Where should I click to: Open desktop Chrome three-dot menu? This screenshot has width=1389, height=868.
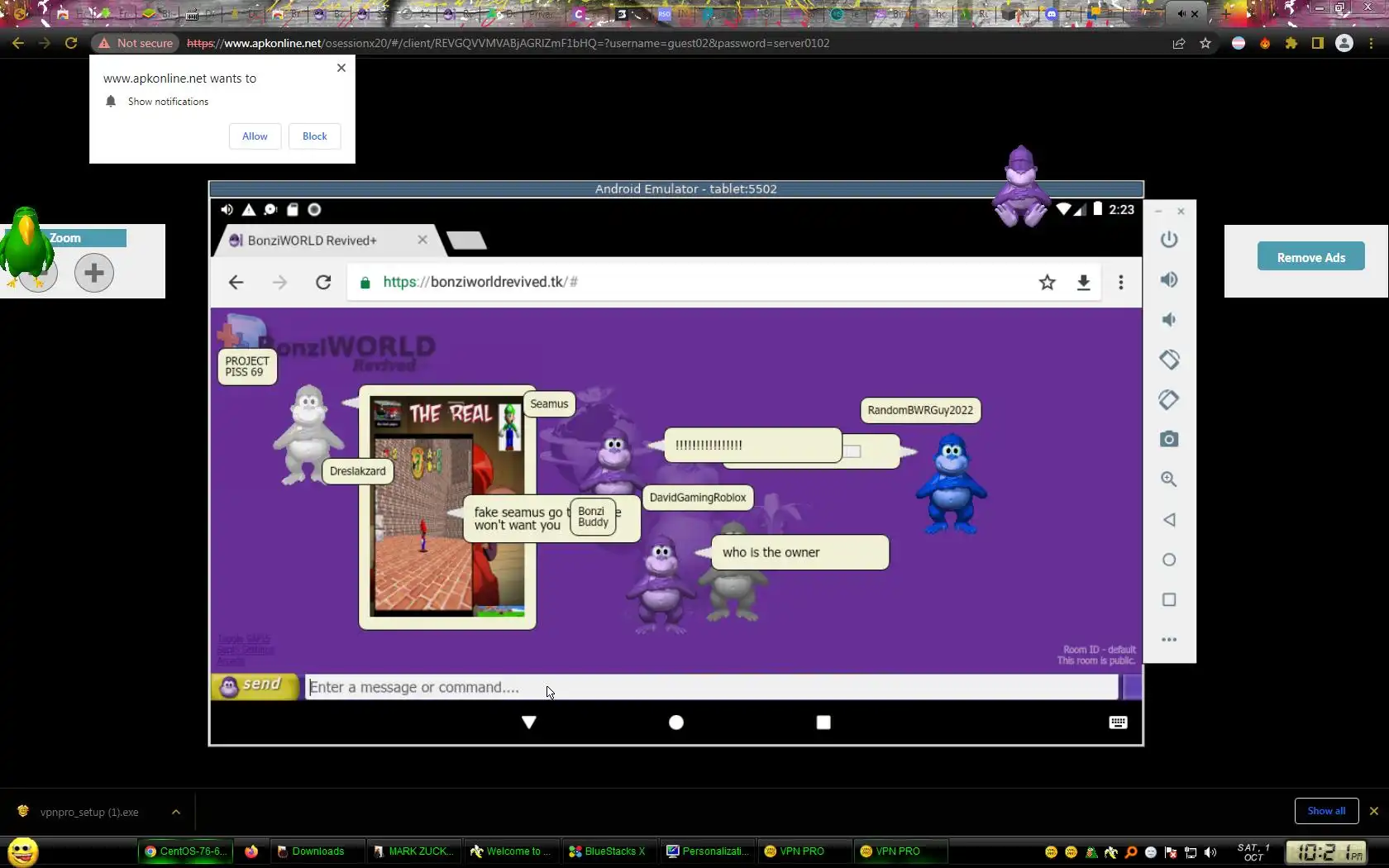pyautogui.click(x=1371, y=43)
